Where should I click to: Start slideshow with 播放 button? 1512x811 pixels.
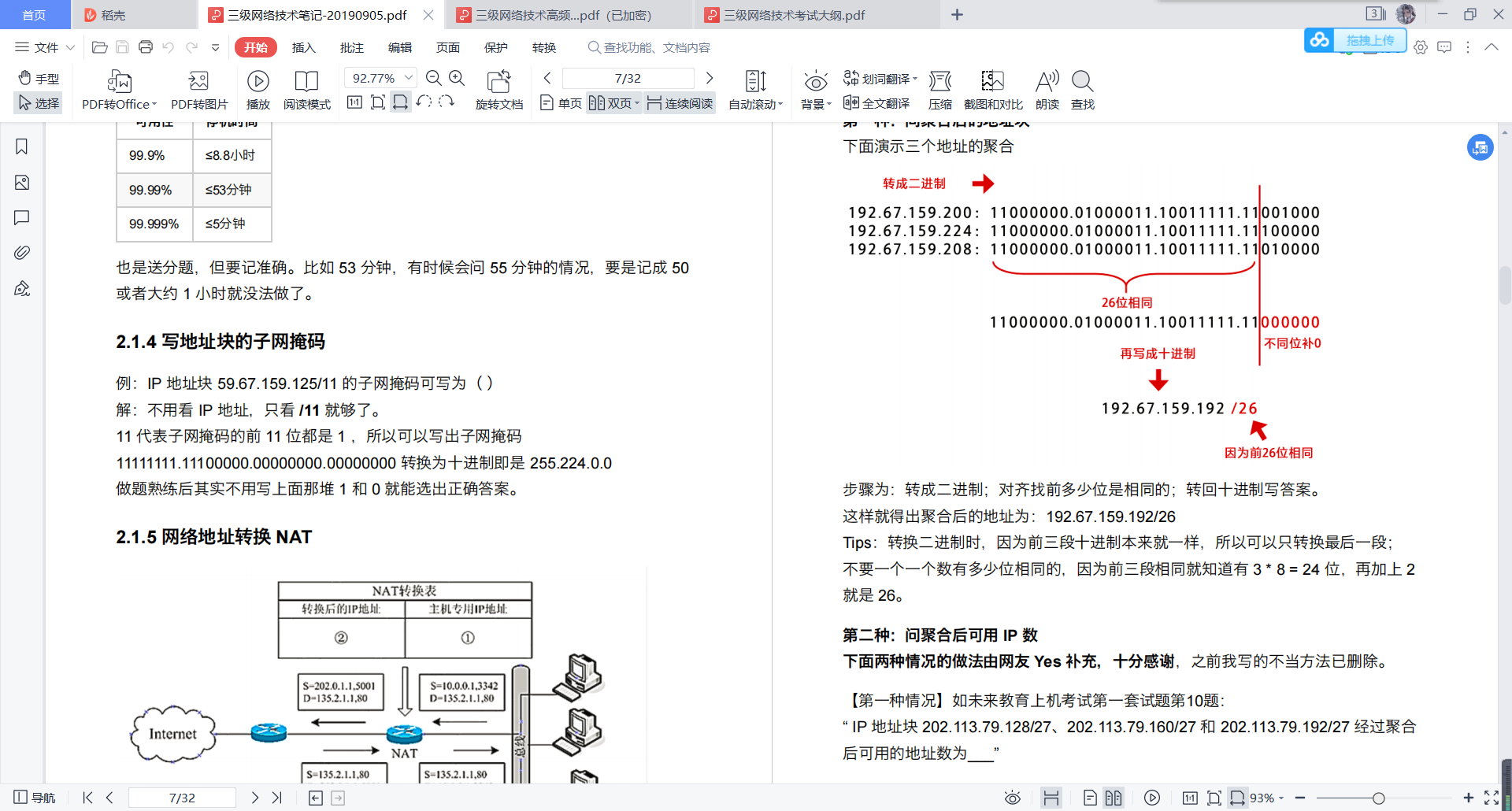(258, 91)
